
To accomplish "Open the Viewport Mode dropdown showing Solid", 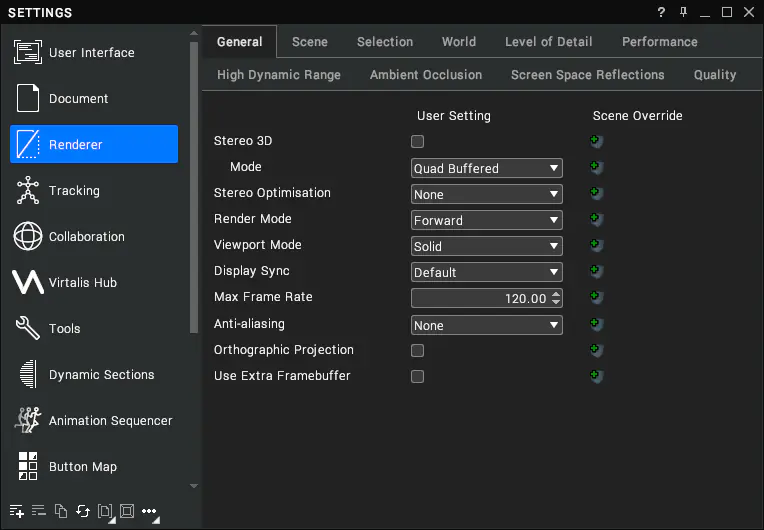I will click(487, 246).
